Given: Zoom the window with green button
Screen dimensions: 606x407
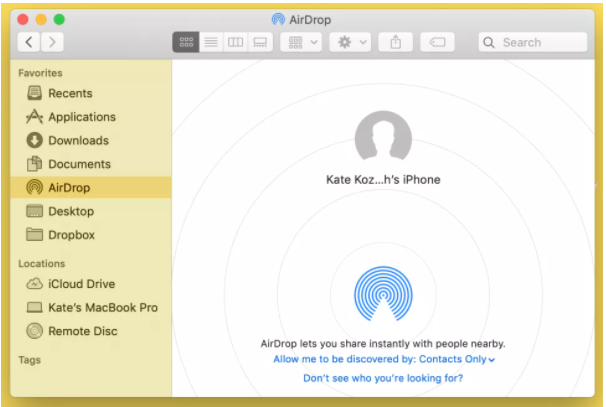Looking at the screenshot, I should click(x=59, y=19).
